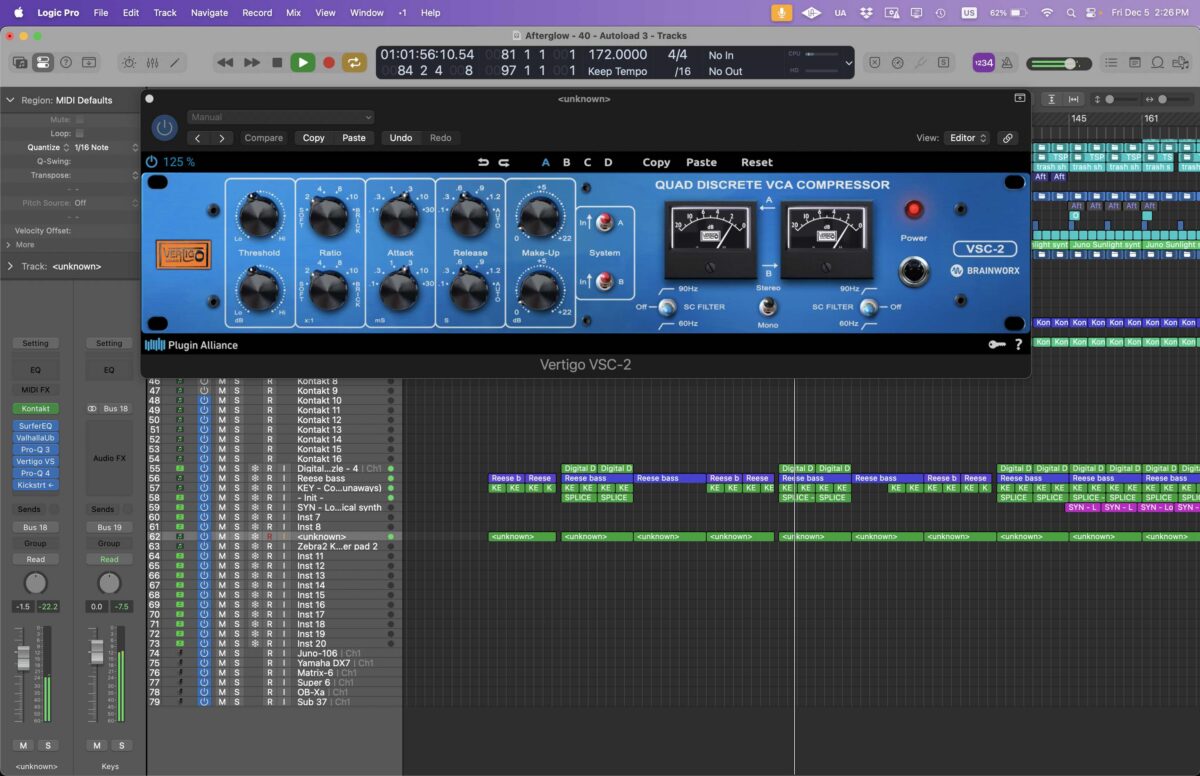Viewport: 1200px width, 776px height.
Task: Click the Compare button in the plugin header
Action: coord(263,138)
